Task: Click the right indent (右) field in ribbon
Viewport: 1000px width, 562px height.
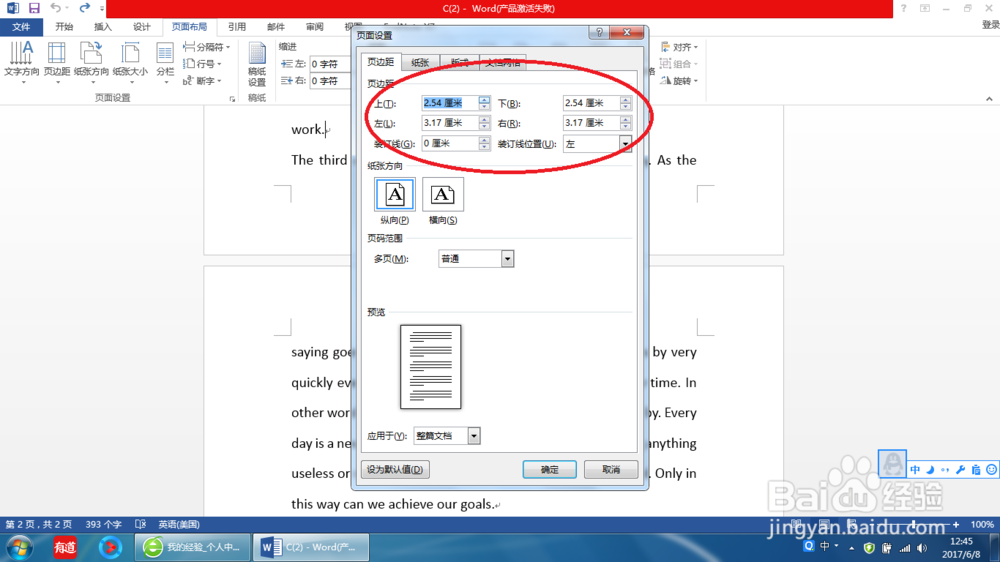Action: tap(330, 81)
